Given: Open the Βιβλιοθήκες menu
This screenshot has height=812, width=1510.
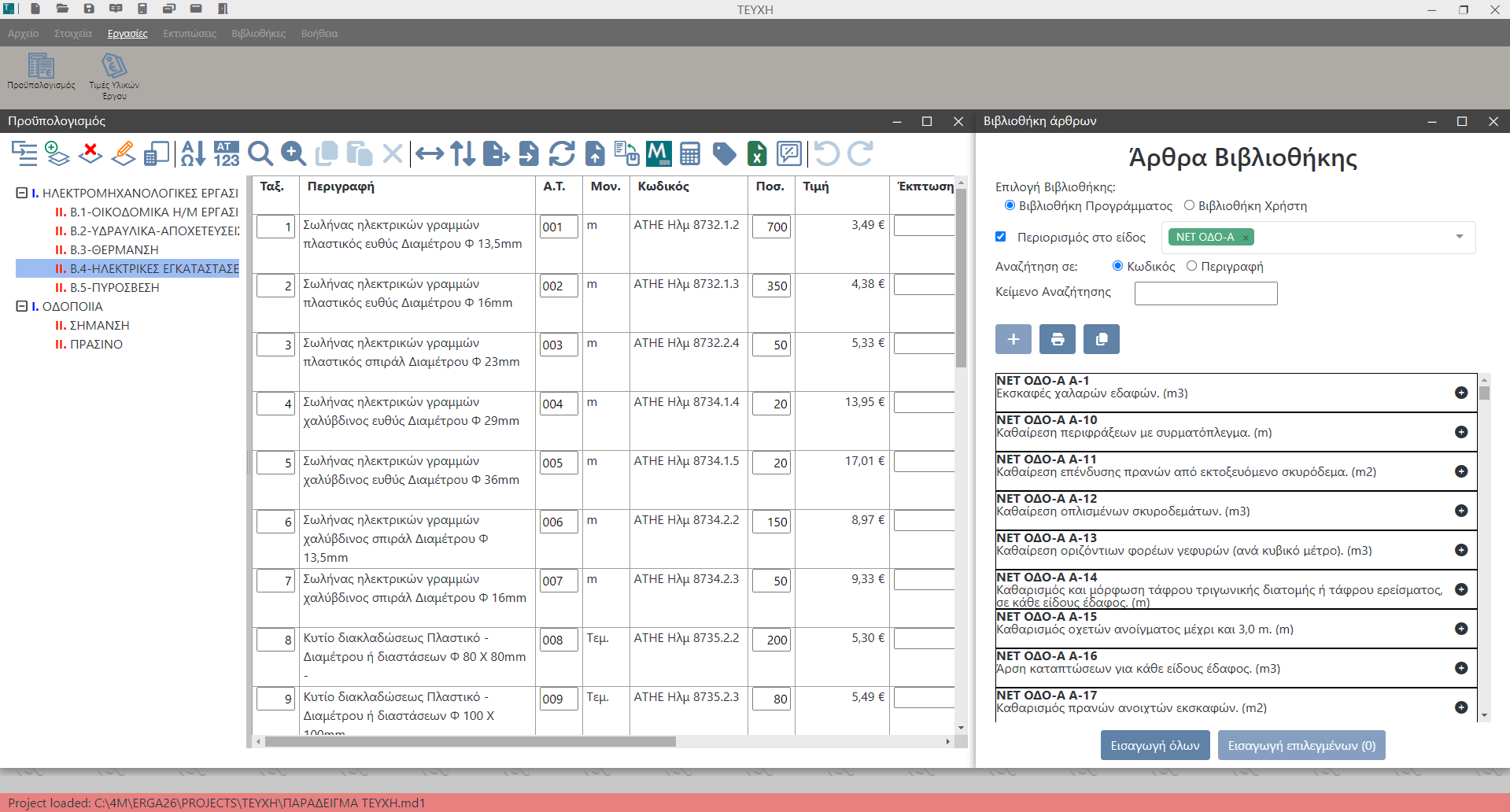Looking at the screenshot, I should coord(258,34).
